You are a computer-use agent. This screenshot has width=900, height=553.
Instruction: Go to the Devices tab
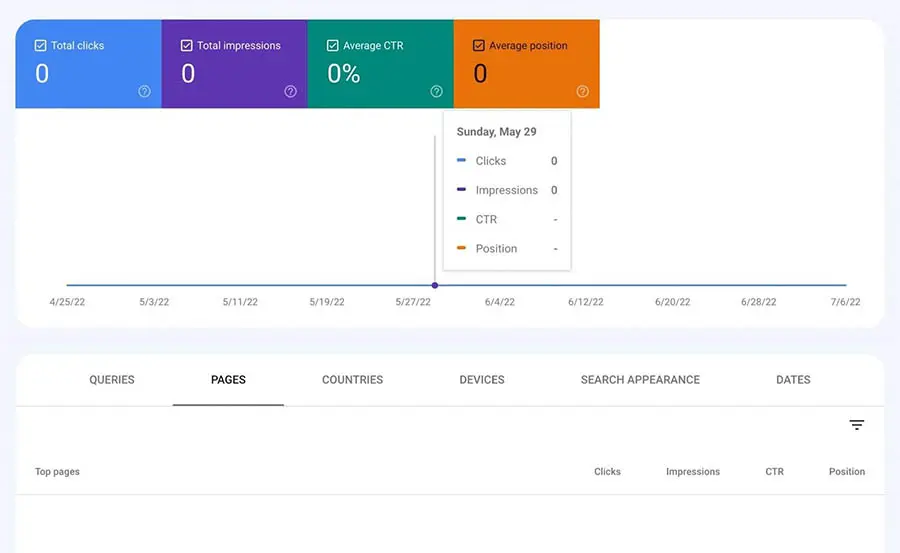point(482,380)
